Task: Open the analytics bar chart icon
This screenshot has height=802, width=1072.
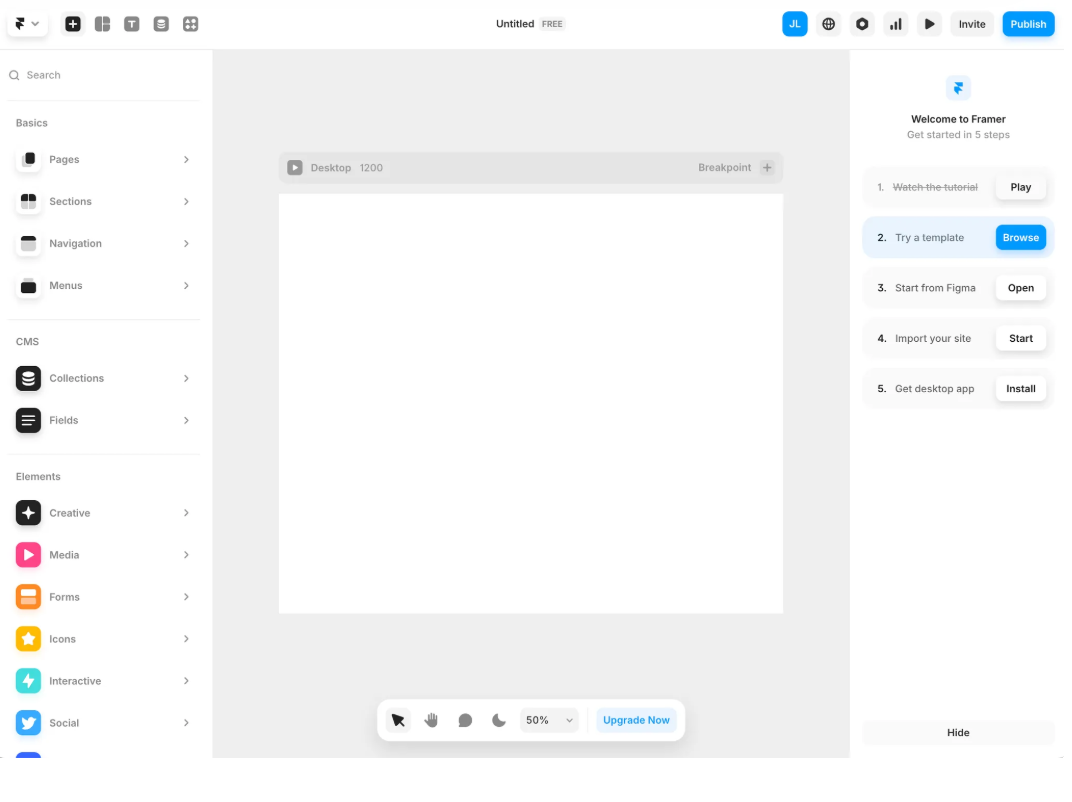Action: click(x=896, y=24)
